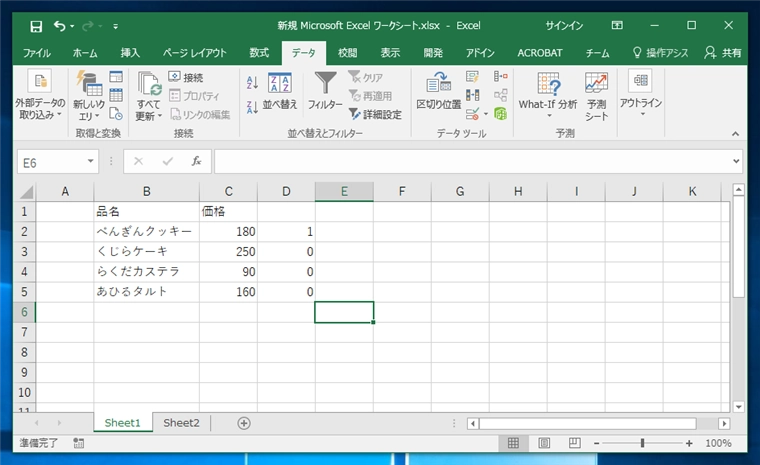
Task: Click the 再適用 filter button
Action: (370, 96)
